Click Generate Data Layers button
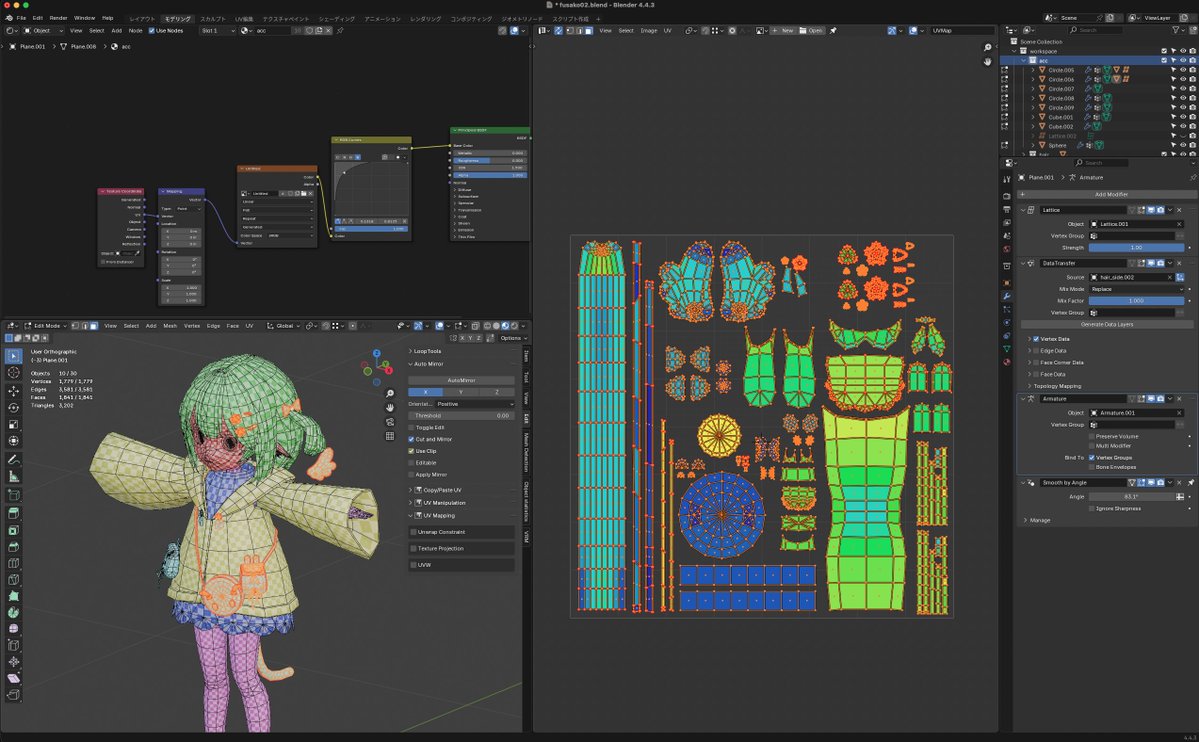This screenshot has width=1199, height=742. tap(1106, 324)
